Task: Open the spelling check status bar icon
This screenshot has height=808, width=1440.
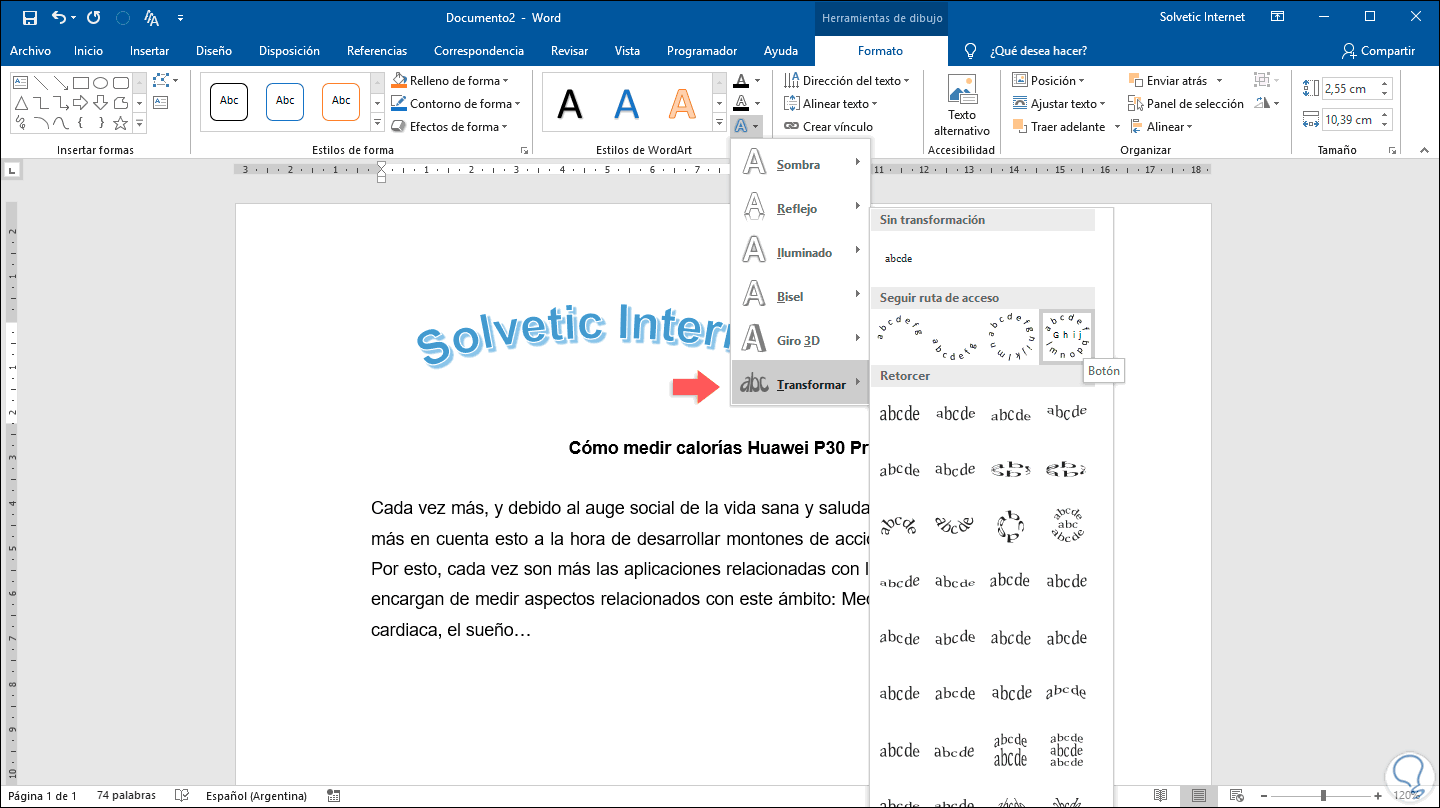Action: [x=182, y=796]
